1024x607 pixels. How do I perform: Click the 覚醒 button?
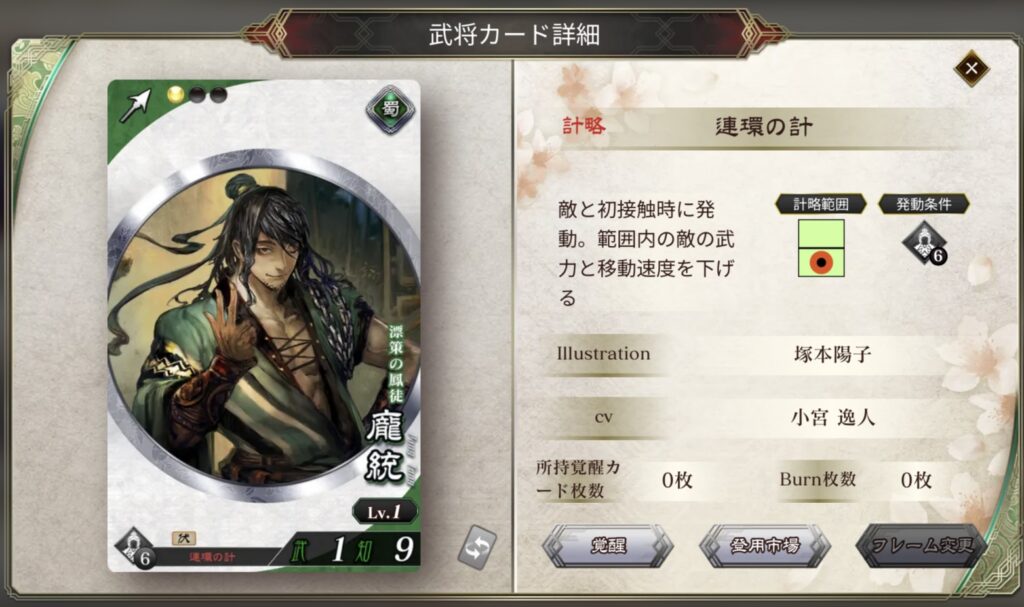click(x=608, y=545)
